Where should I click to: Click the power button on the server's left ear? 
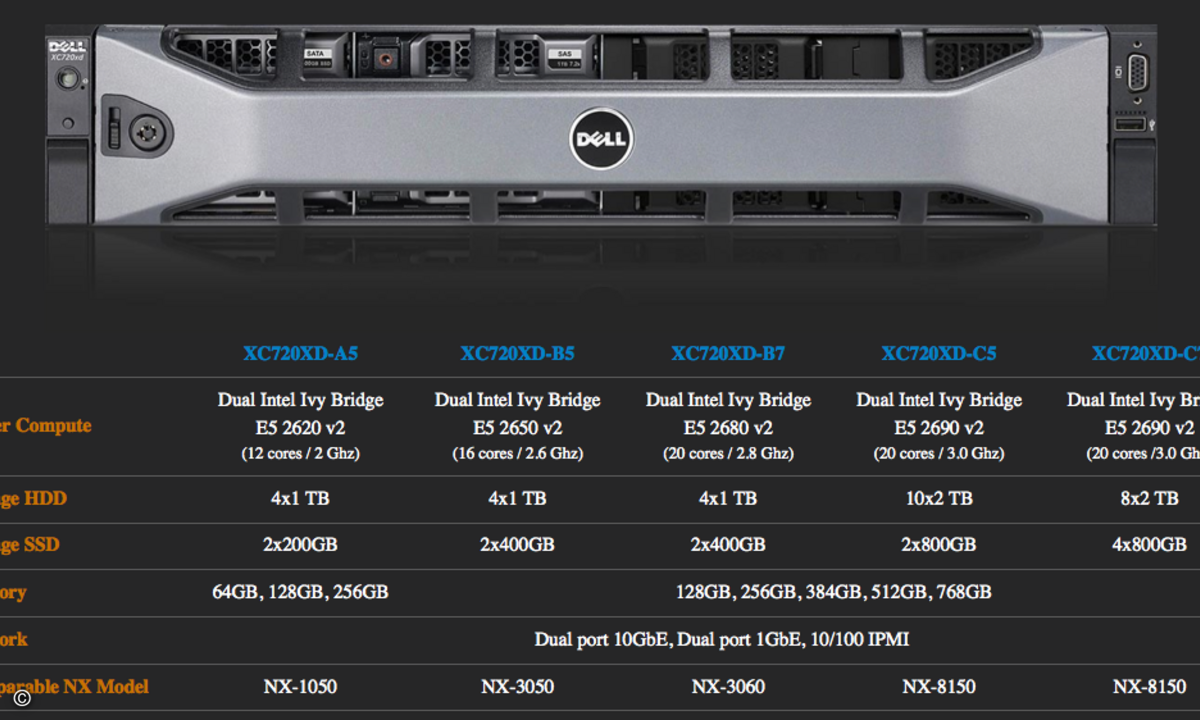pos(69,81)
